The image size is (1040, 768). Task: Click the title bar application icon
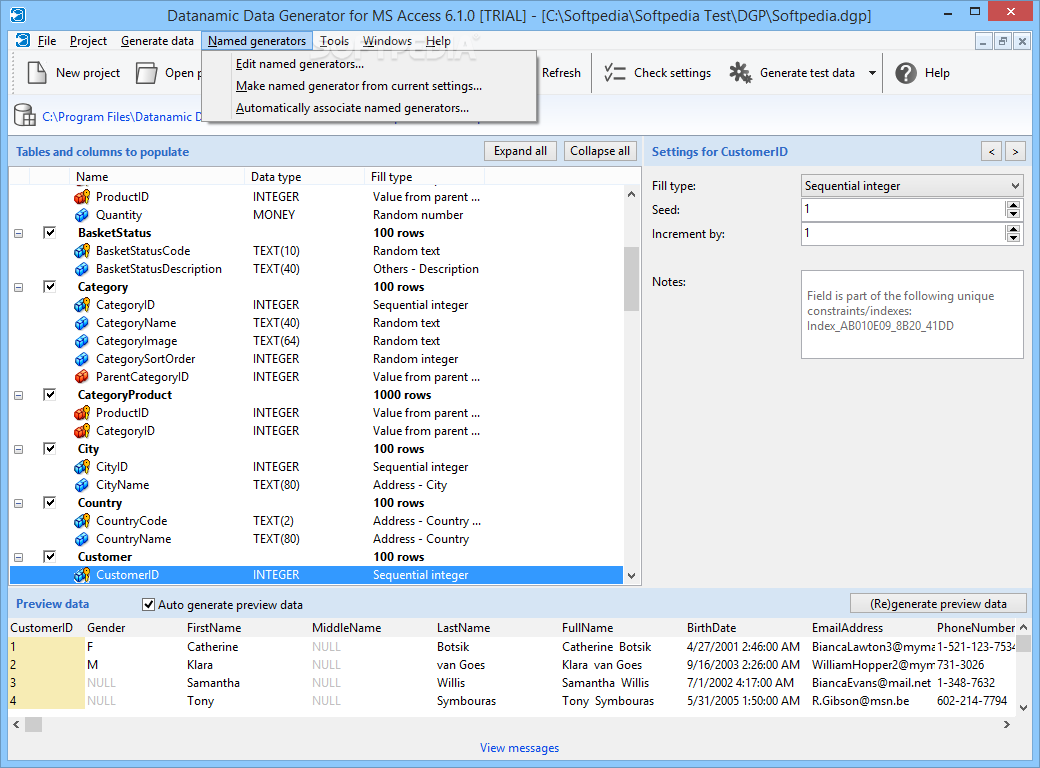pyautogui.click(x=18, y=14)
